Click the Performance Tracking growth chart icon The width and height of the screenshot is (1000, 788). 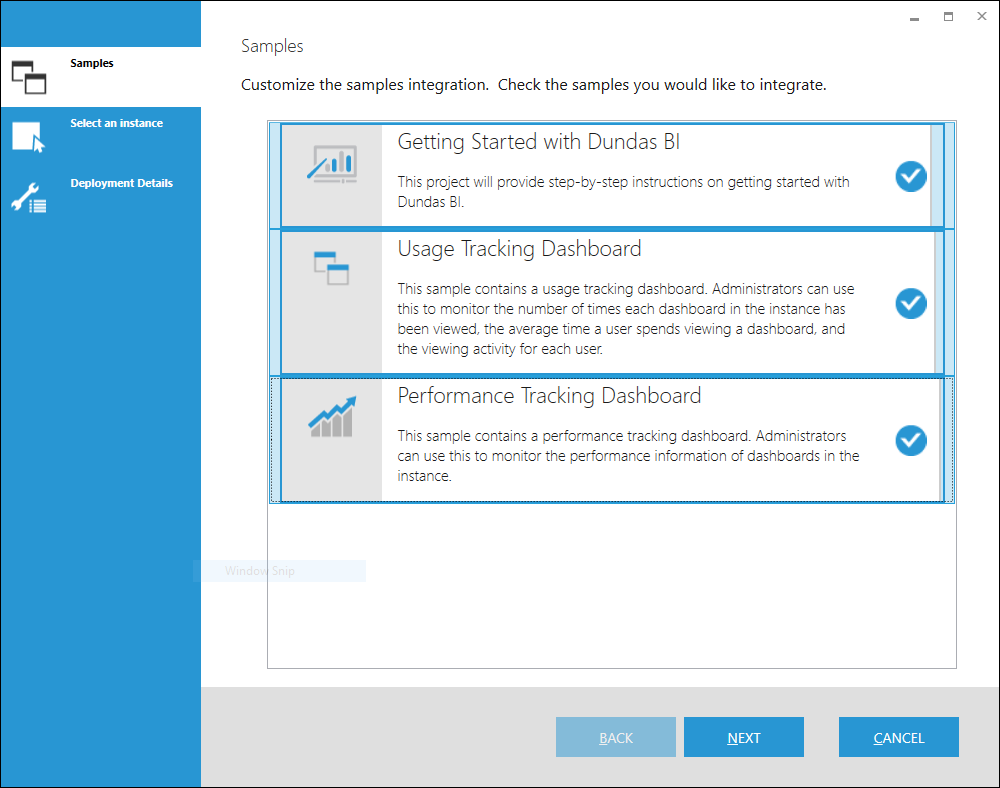click(x=332, y=417)
